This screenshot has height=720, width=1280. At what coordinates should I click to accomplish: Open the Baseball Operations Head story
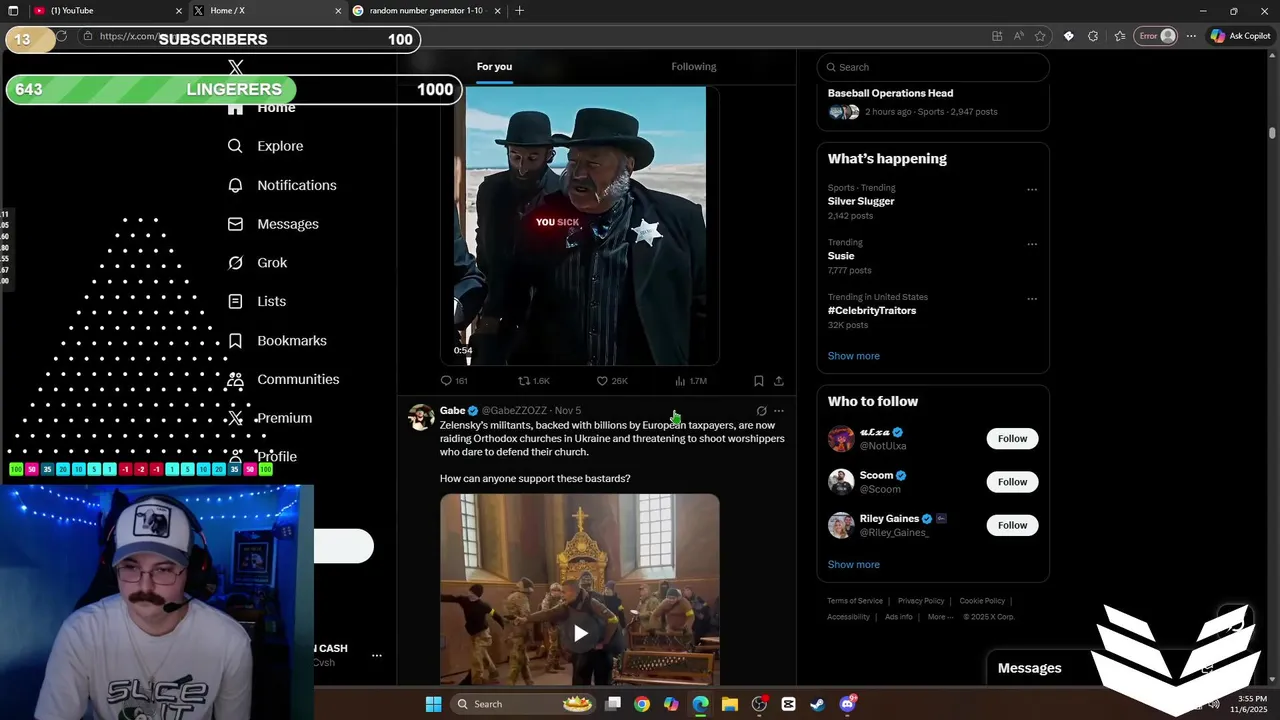[x=890, y=93]
